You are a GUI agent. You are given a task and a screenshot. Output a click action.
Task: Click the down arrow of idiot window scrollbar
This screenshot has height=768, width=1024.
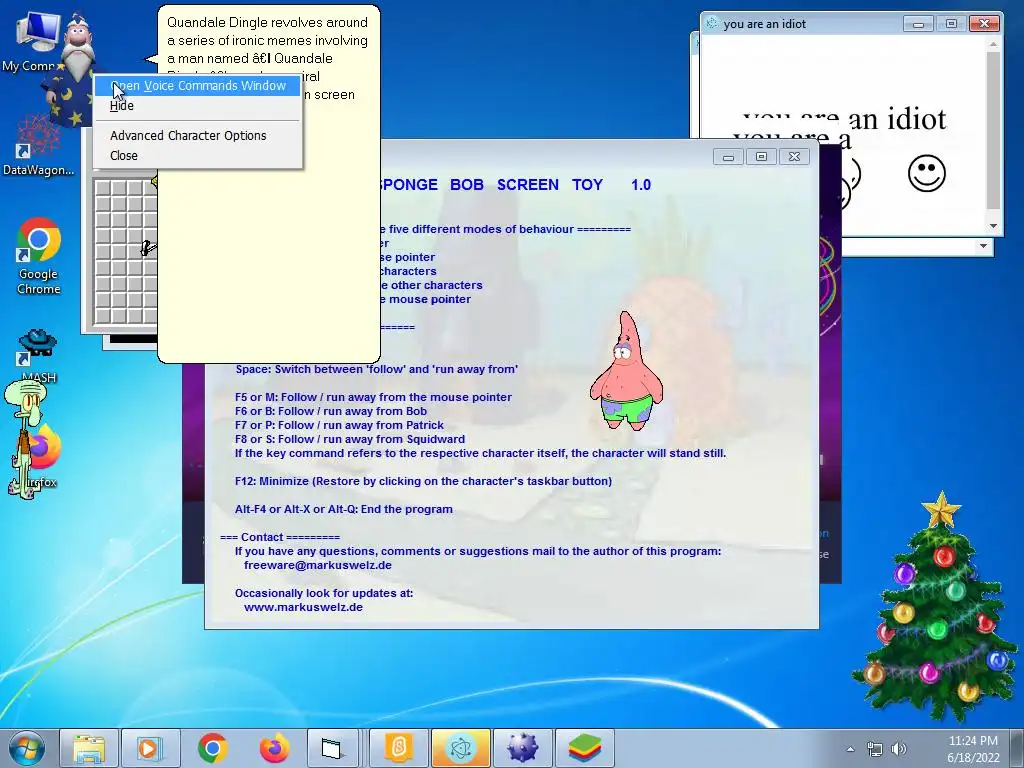pyautogui.click(x=993, y=226)
